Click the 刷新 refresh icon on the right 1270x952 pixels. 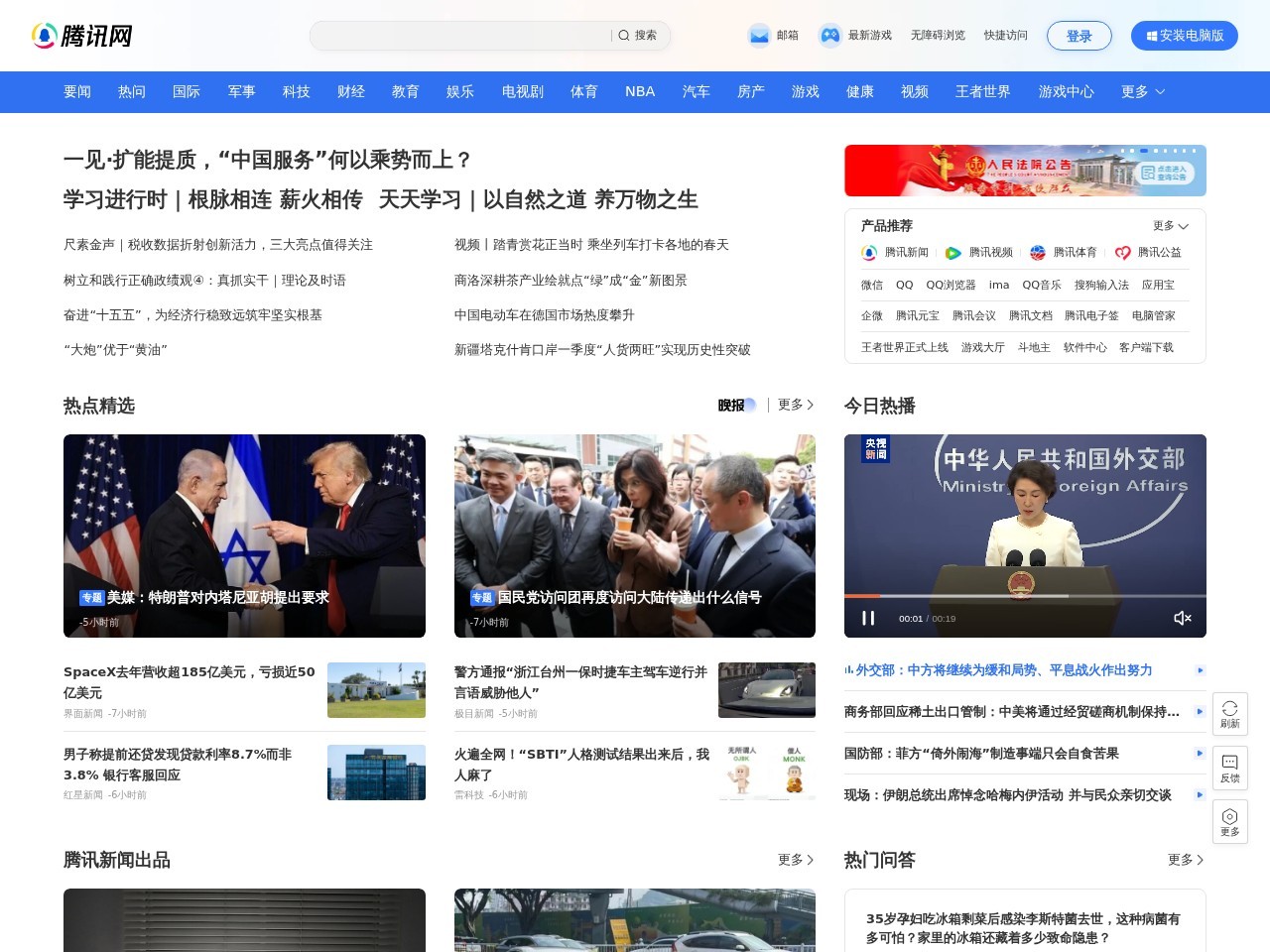[1230, 712]
